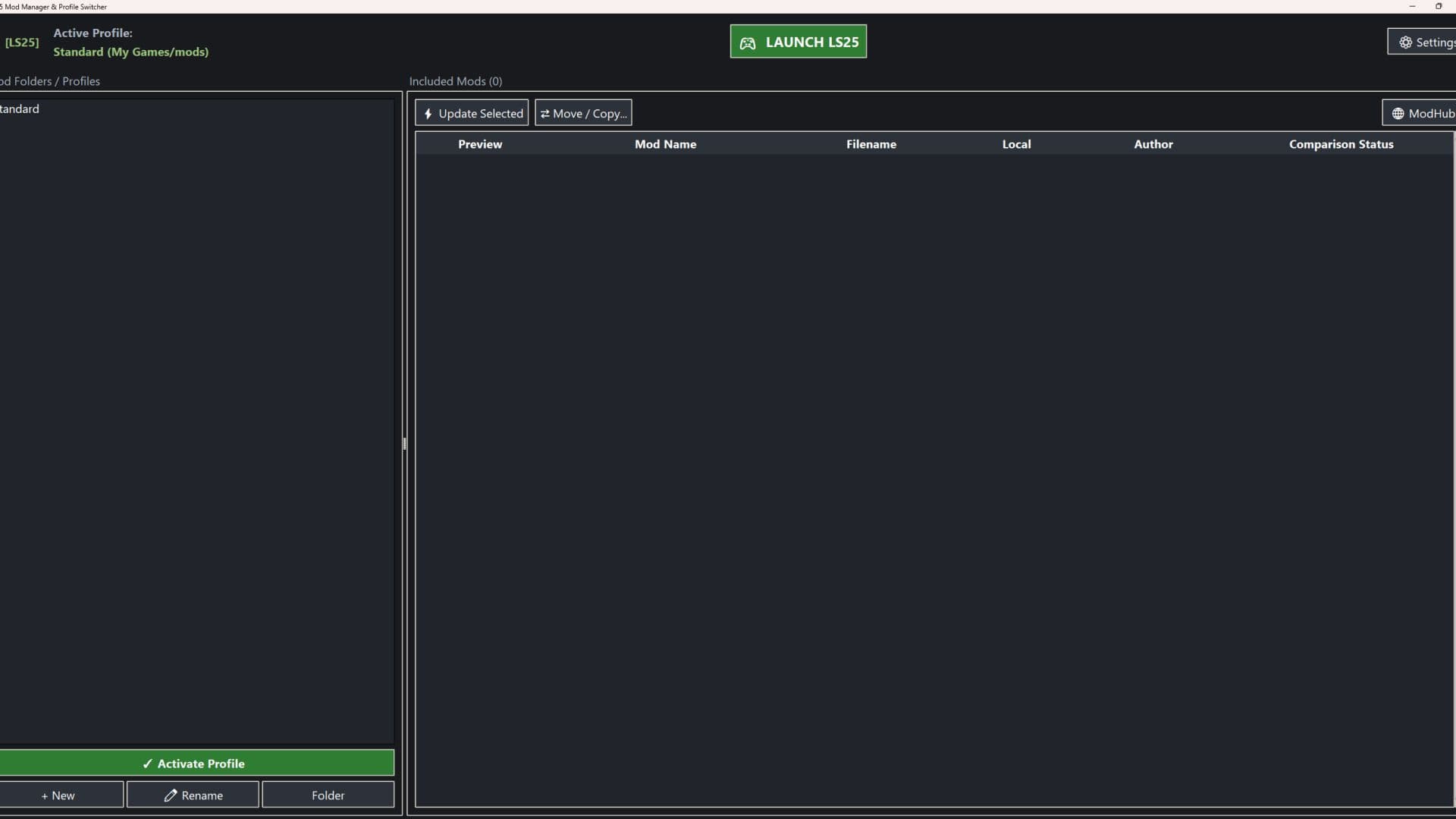Open the profile Folder button

coord(328,795)
